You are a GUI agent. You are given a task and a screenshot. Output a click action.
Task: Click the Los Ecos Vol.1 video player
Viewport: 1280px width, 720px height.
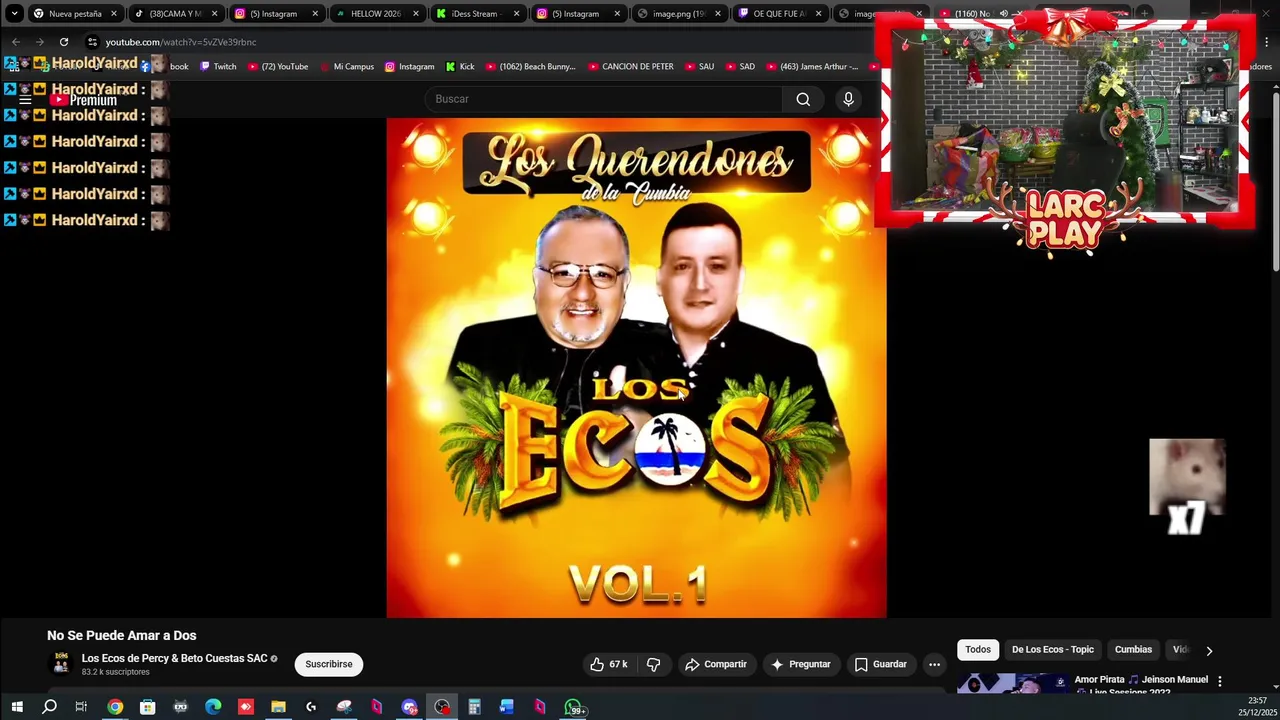click(x=636, y=368)
